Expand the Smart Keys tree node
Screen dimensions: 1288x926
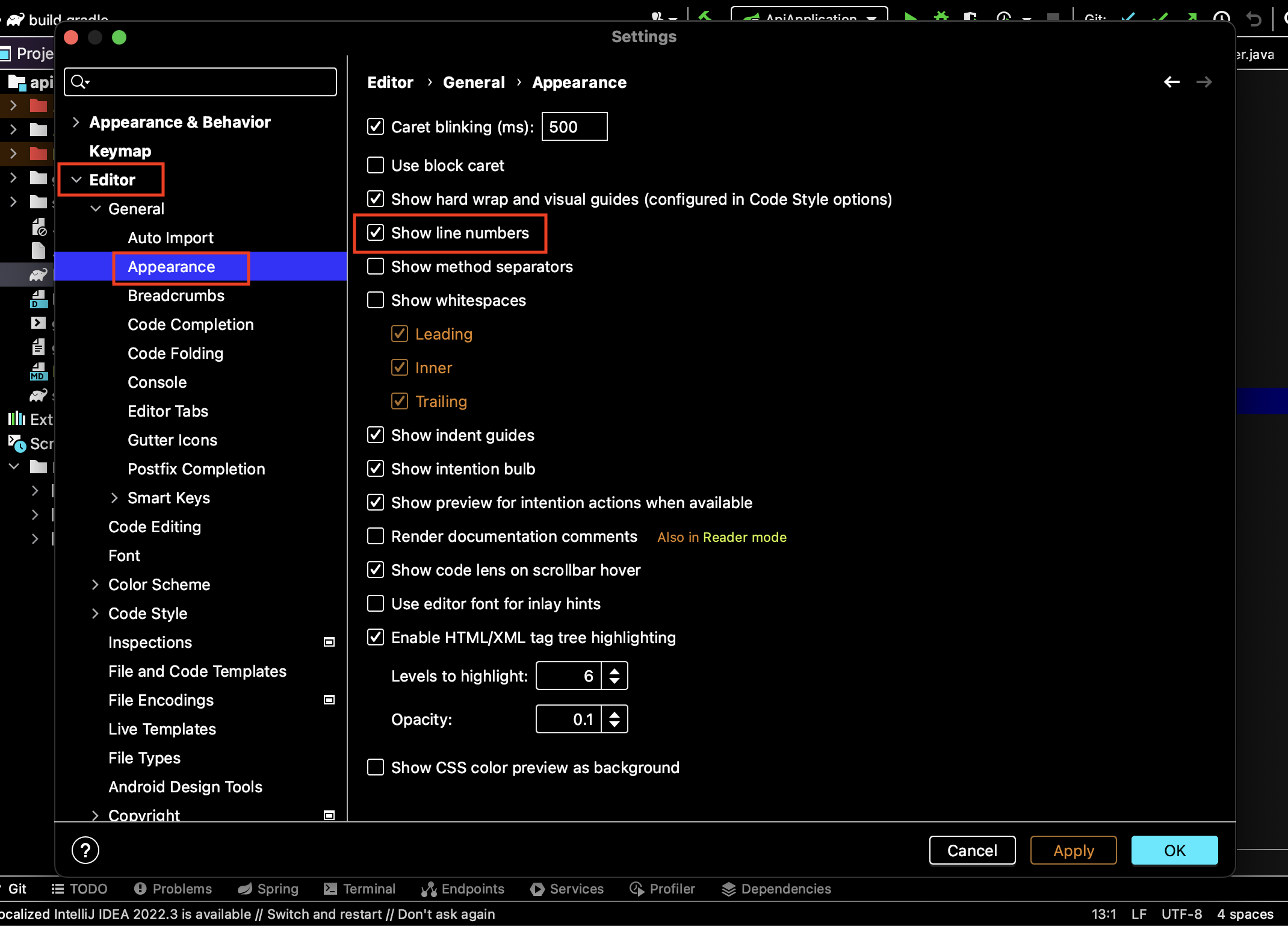(x=114, y=498)
